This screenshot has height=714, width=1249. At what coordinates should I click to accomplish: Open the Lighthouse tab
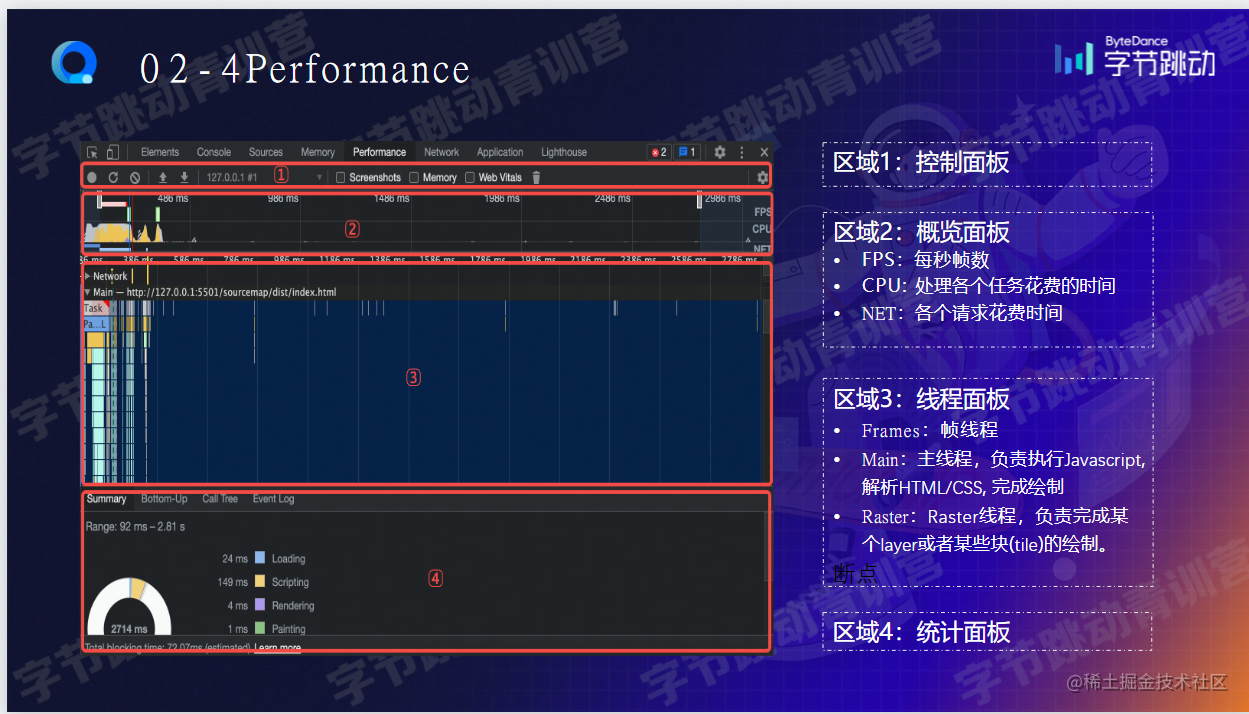pos(564,152)
